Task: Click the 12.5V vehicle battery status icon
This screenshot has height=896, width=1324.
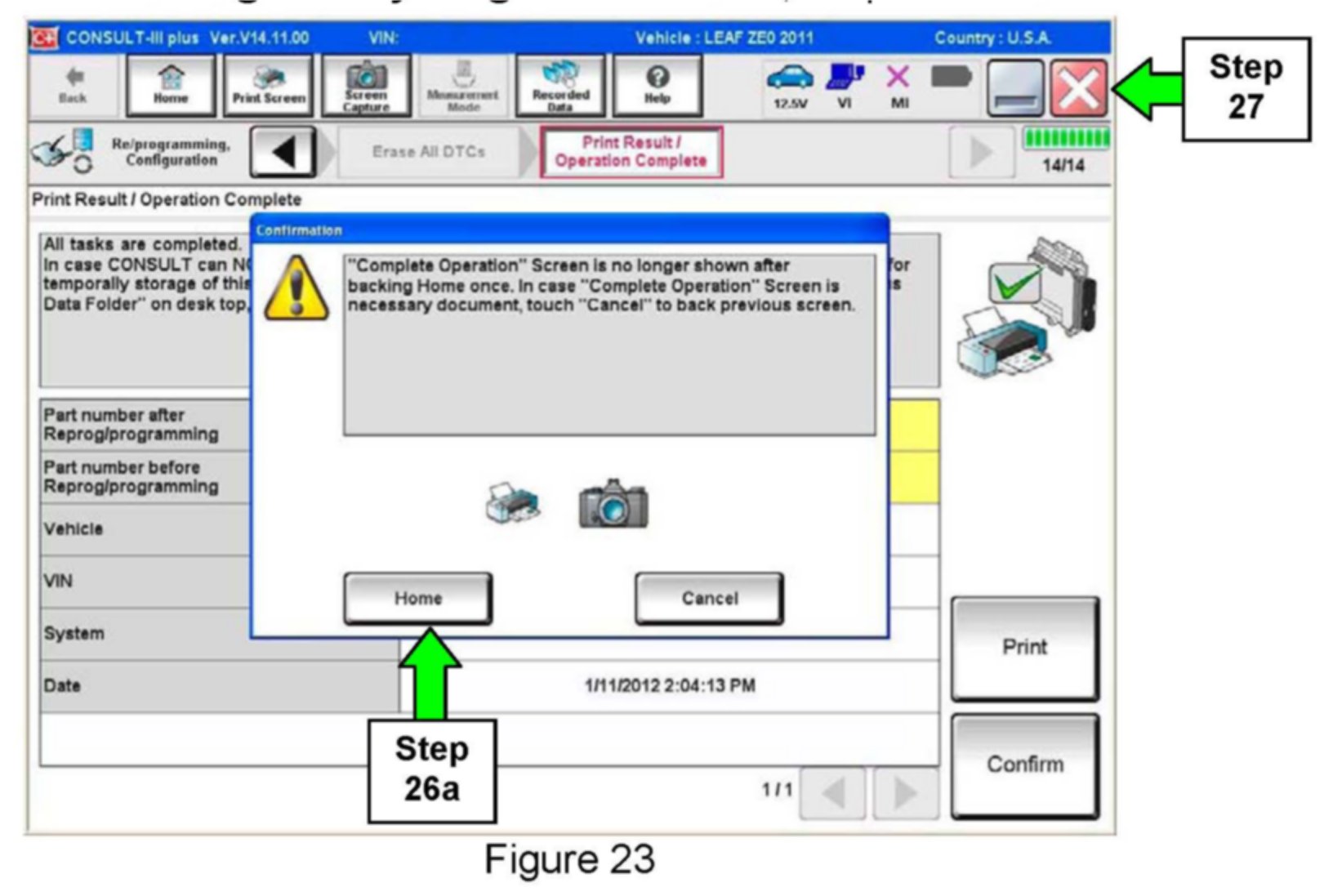Action: (x=790, y=85)
